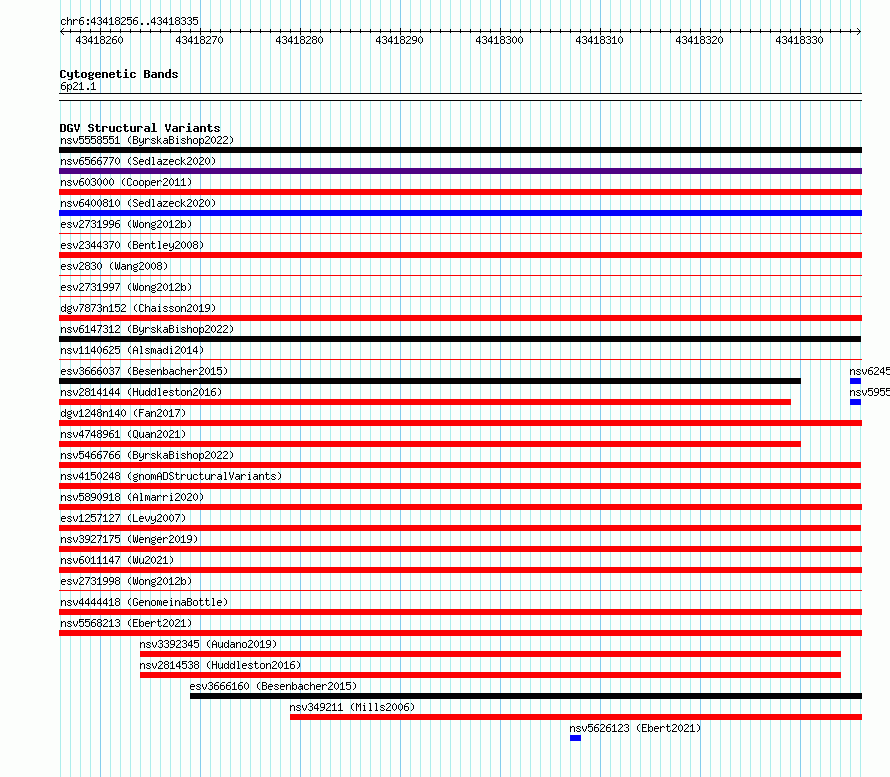The width and height of the screenshot is (890, 777).
Task: Click the purple nsv6566770 variant bar
Action: coord(460,171)
